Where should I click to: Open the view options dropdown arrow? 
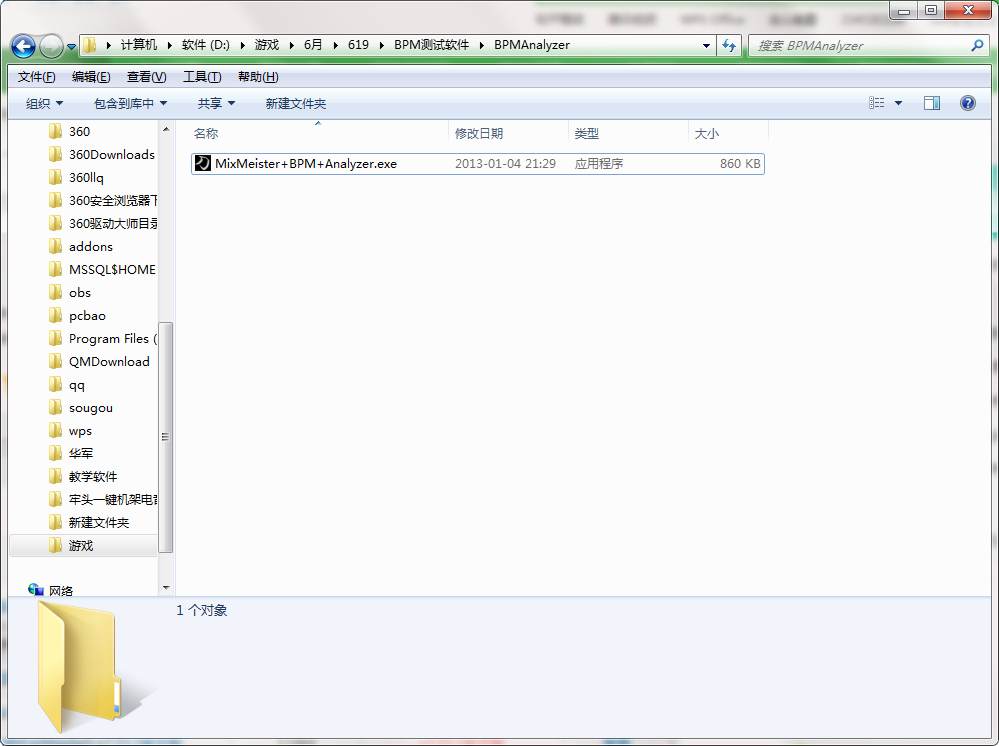click(x=898, y=103)
